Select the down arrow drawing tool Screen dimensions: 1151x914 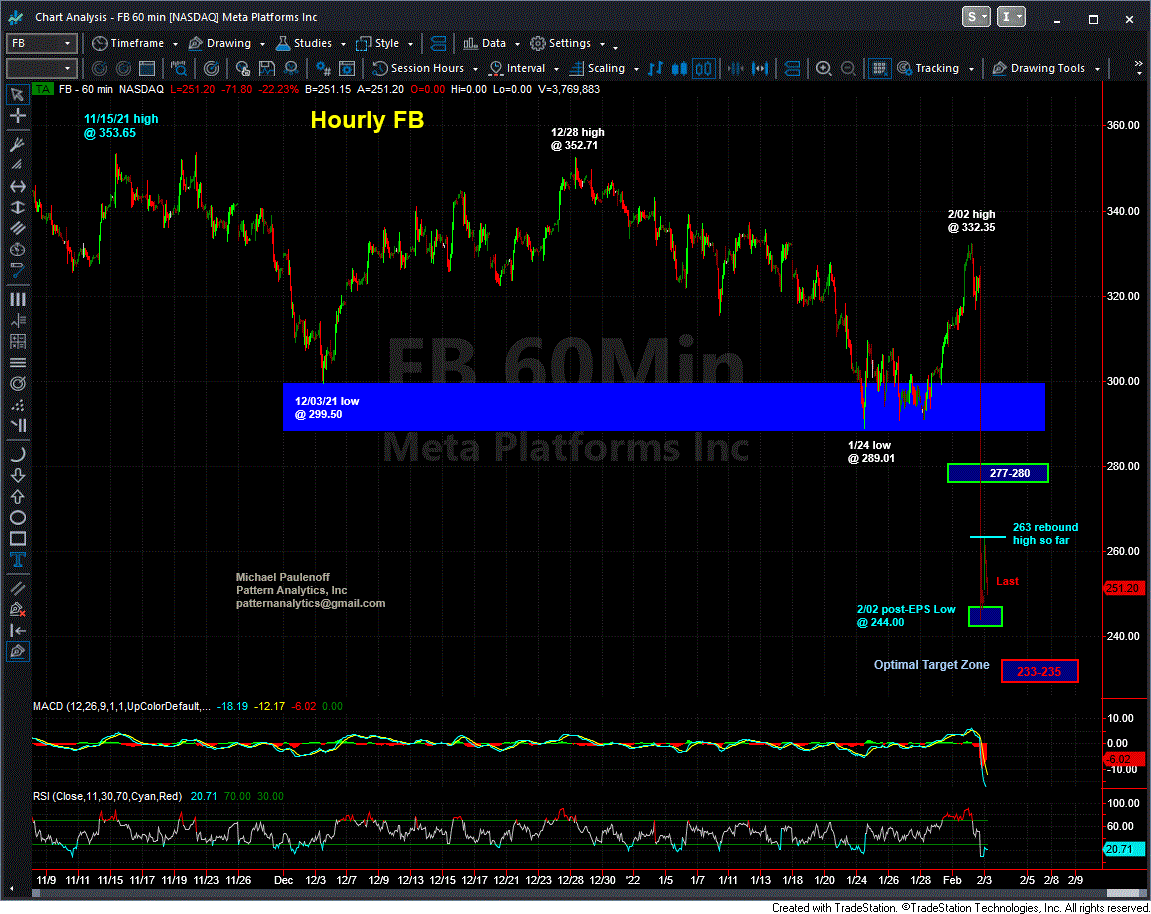(x=18, y=476)
